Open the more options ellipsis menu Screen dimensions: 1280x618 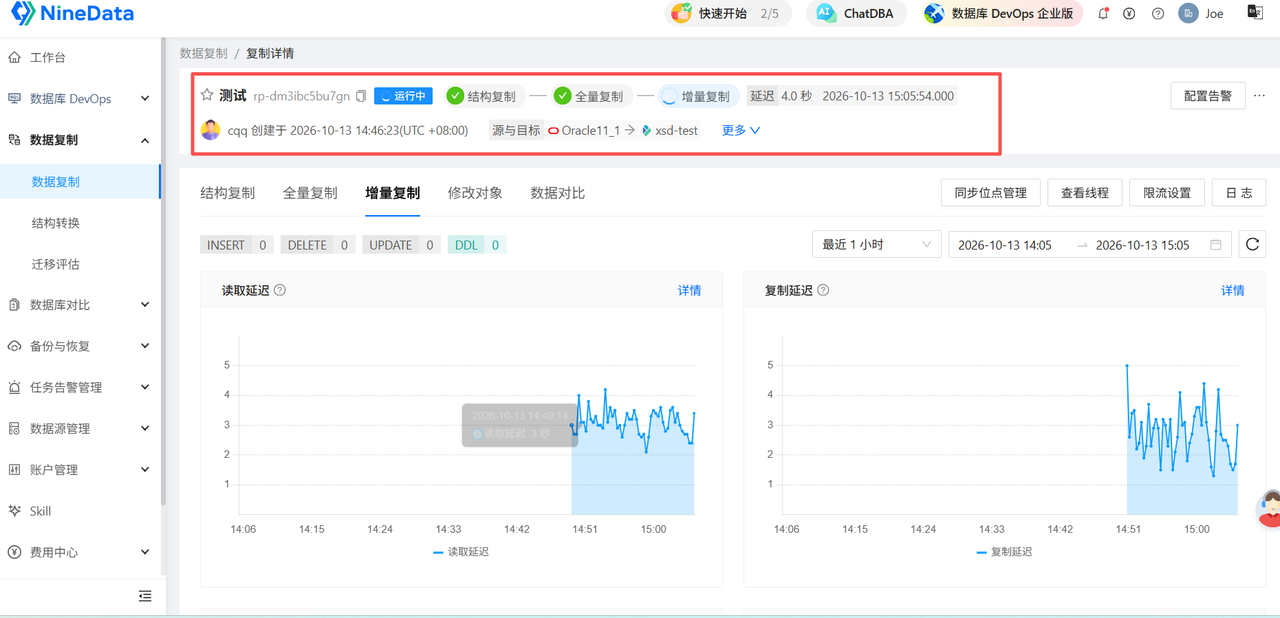pos(1259,96)
